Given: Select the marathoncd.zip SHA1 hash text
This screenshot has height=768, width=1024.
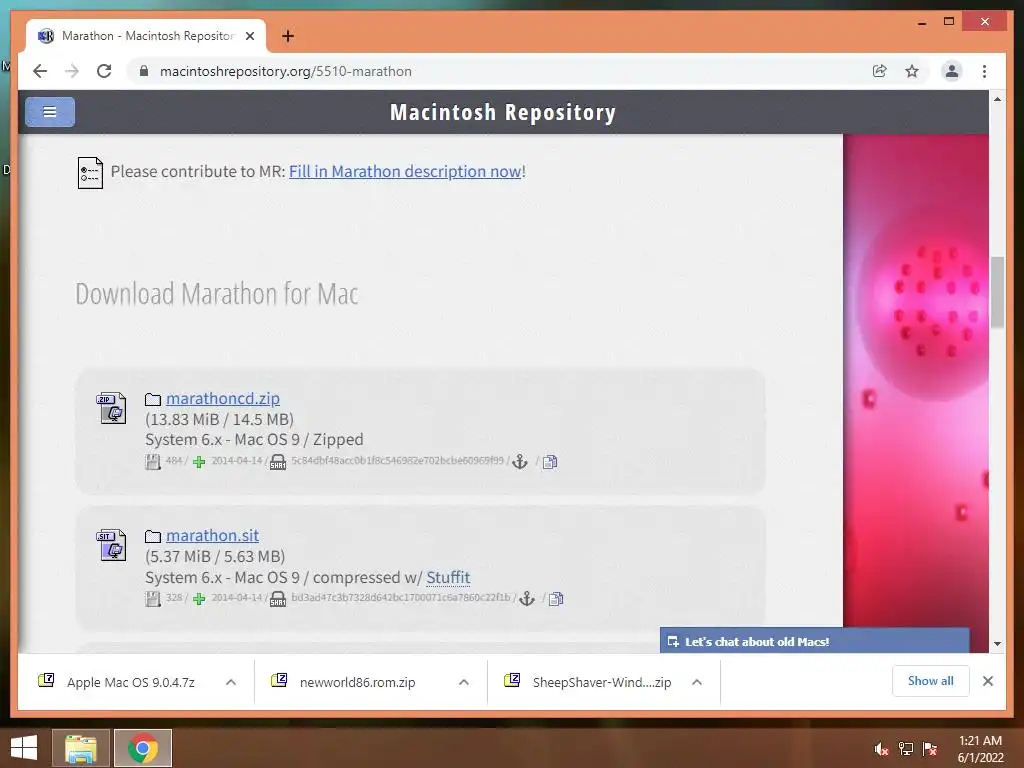Looking at the screenshot, I should tap(398, 460).
